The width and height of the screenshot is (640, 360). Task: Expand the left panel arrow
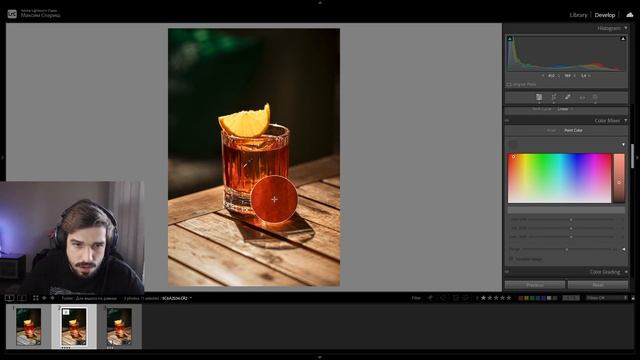pyautogui.click(x=2, y=157)
